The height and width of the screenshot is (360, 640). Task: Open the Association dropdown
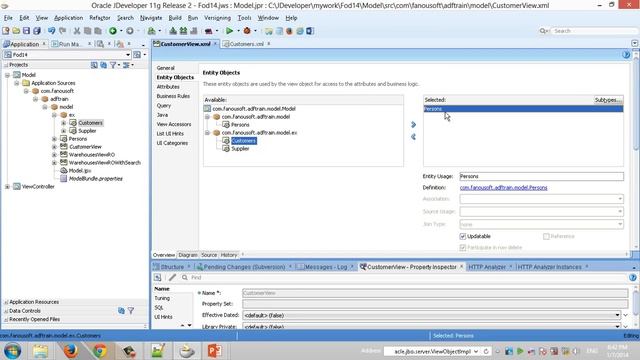[620, 199]
